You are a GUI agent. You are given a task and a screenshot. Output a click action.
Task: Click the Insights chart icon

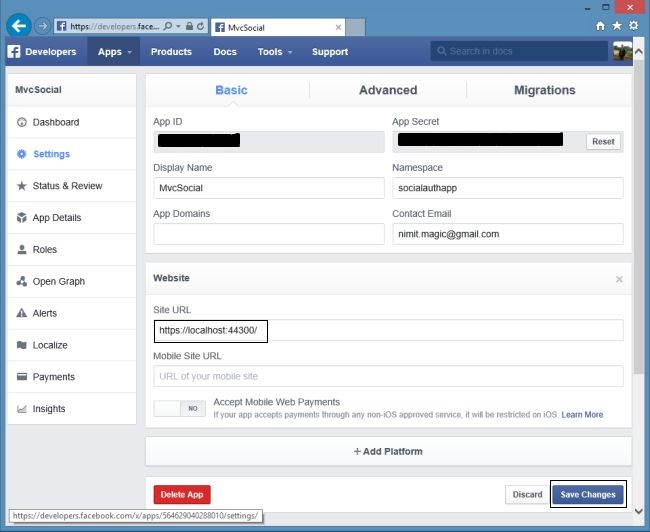[22, 409]
